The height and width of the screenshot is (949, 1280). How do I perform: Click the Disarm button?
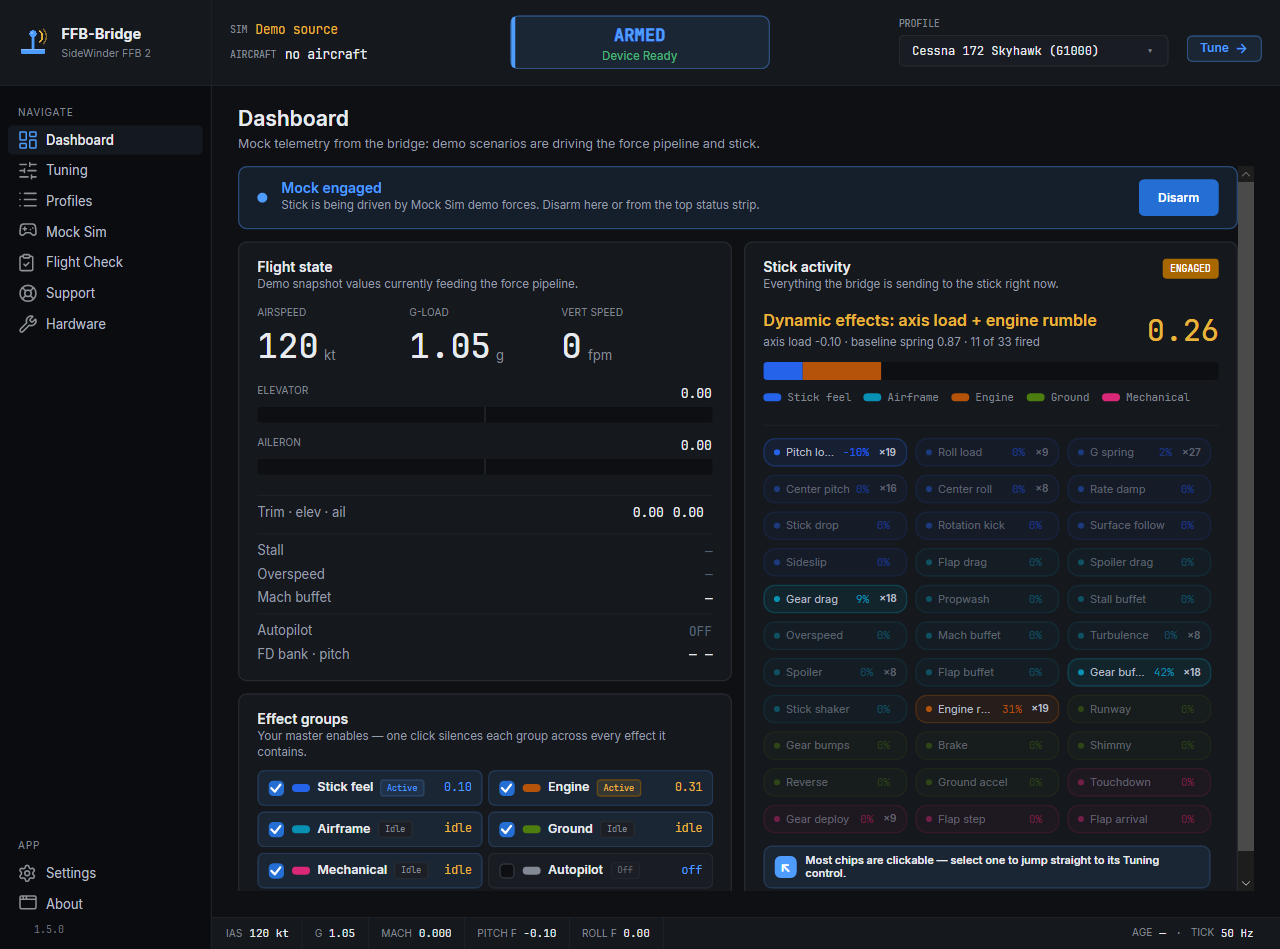point(1178,198)
